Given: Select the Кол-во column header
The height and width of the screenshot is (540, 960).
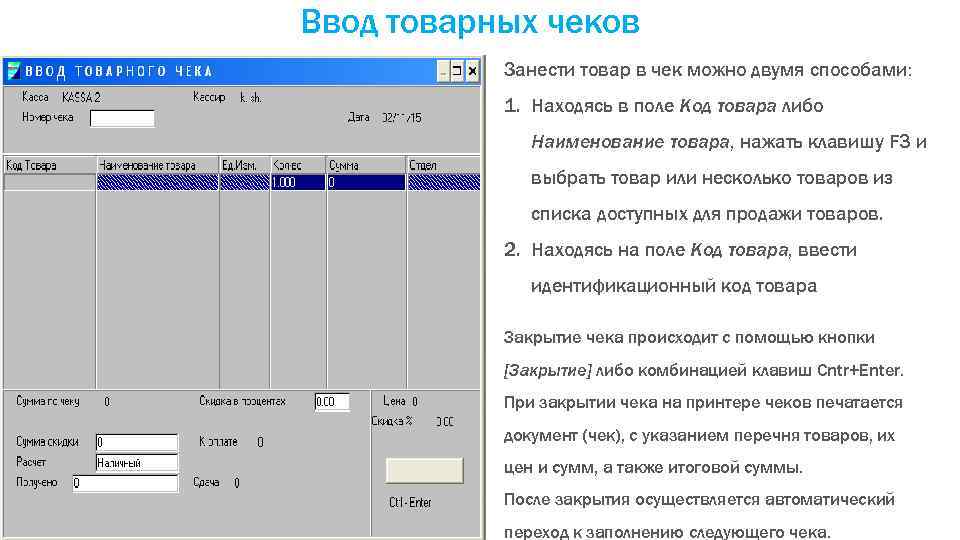Looking at the screenshot, I should click(298, 165).
